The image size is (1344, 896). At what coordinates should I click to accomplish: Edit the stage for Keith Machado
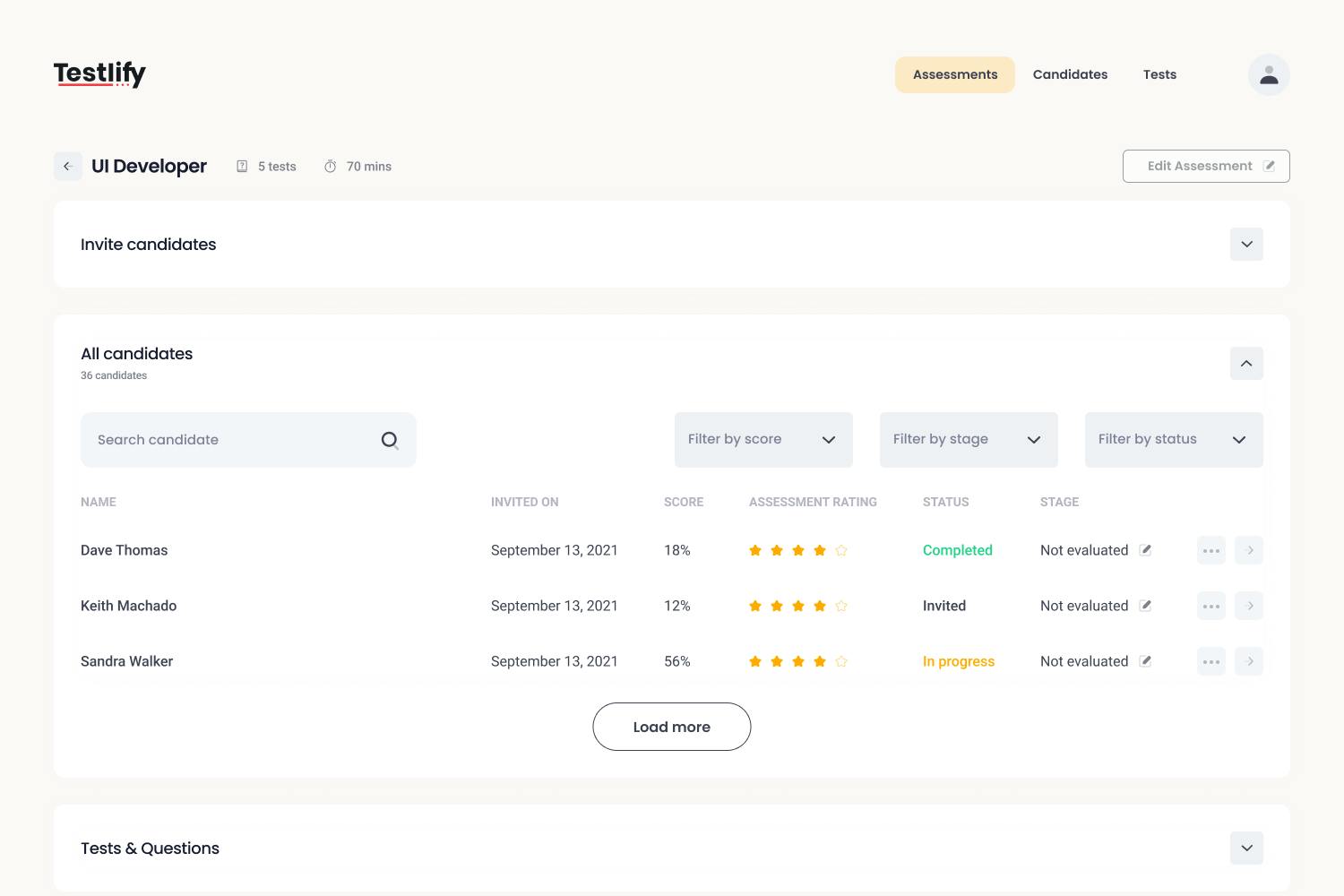[1146, 605]
